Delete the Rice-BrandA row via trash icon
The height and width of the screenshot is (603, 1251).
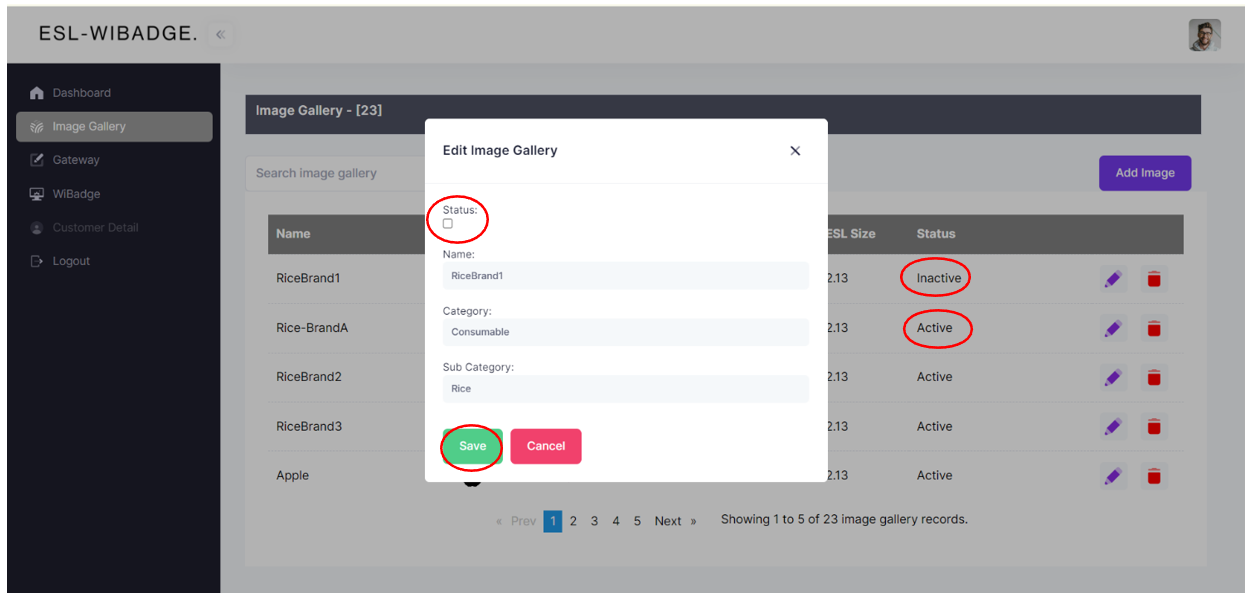pos(1154,328)
